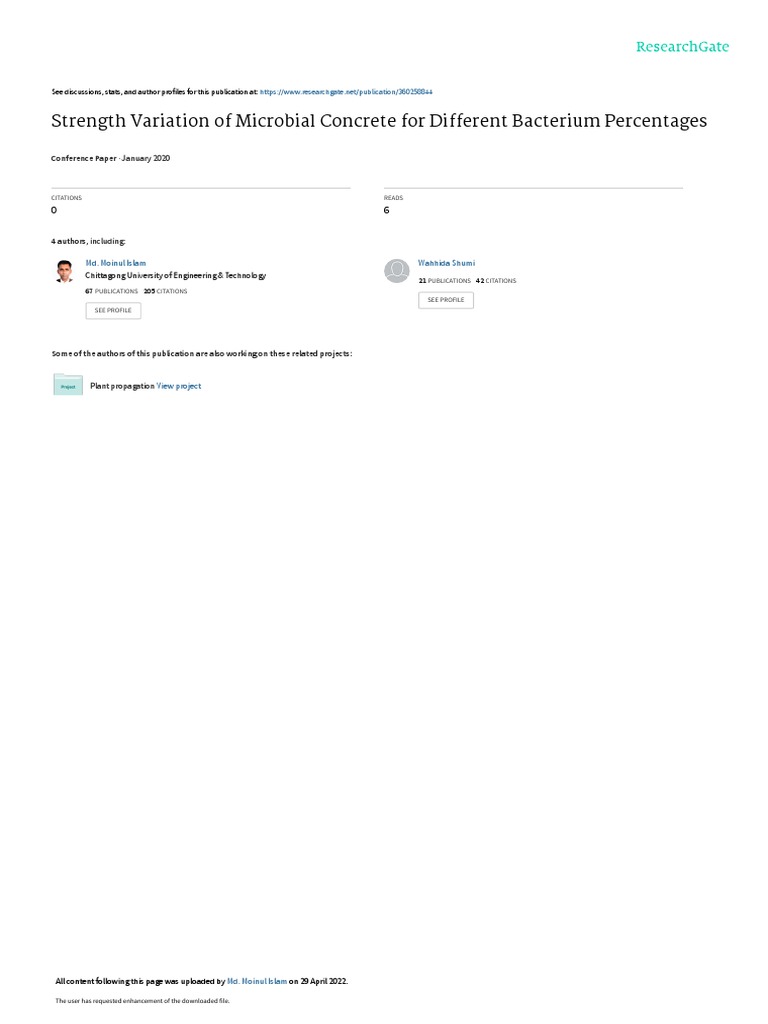Click the ResearchGate logo

(x=682, y=47)
